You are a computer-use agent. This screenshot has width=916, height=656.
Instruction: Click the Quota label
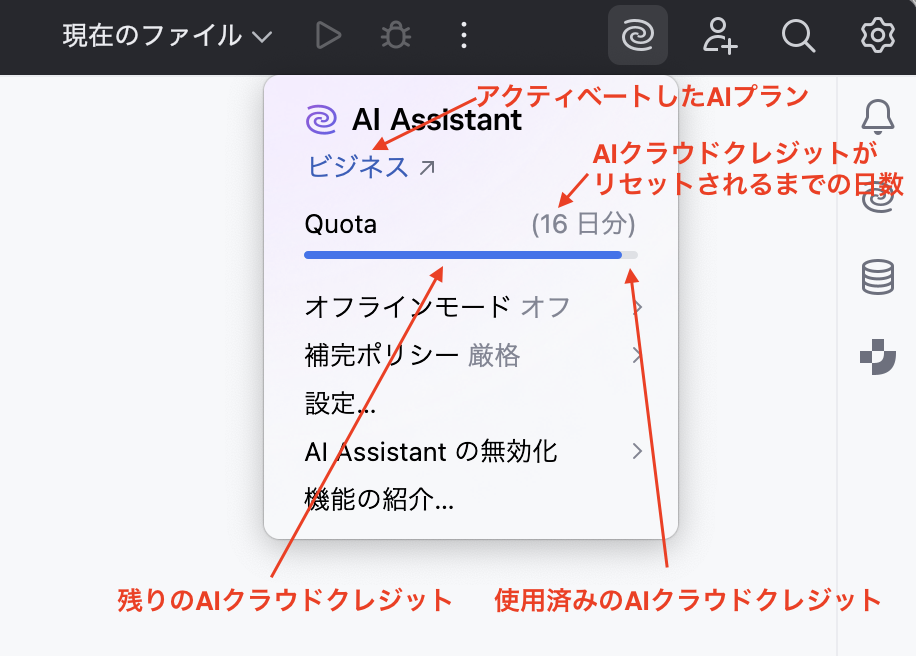point(341,224)
